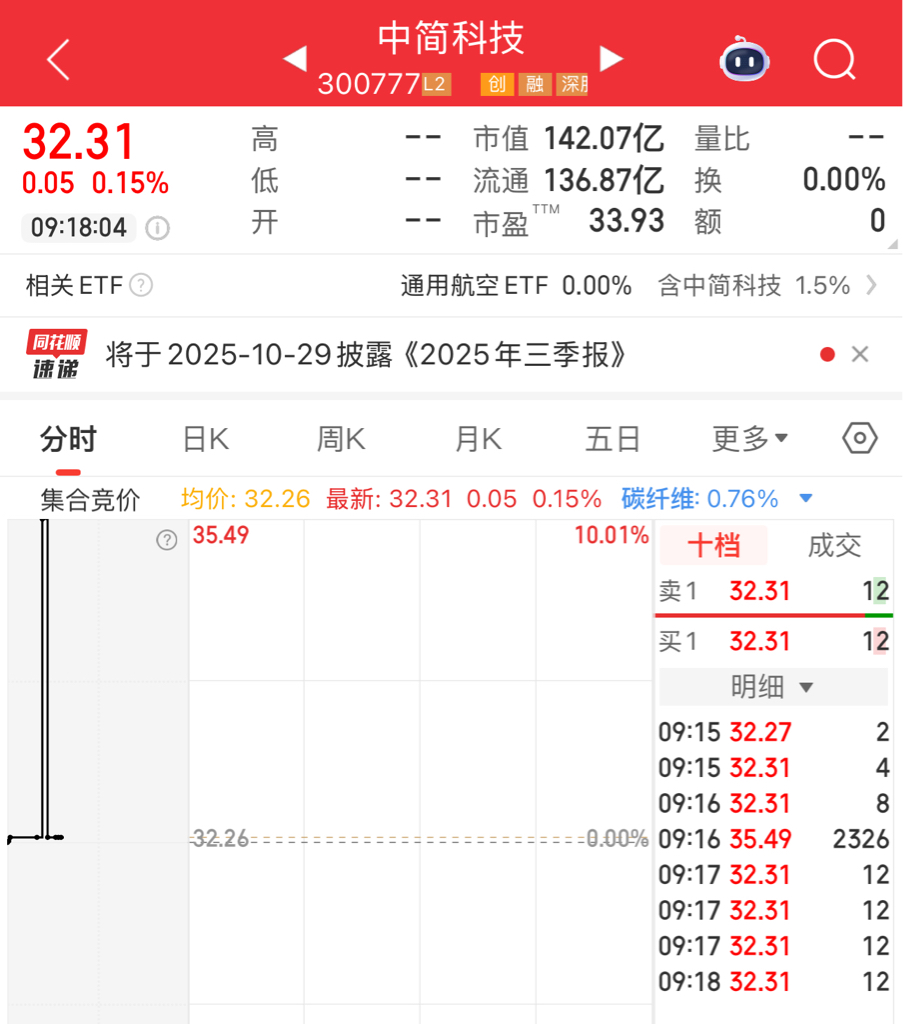Switch to the 周K tab
Viewport: 903px width, 1024px height.
341,439
